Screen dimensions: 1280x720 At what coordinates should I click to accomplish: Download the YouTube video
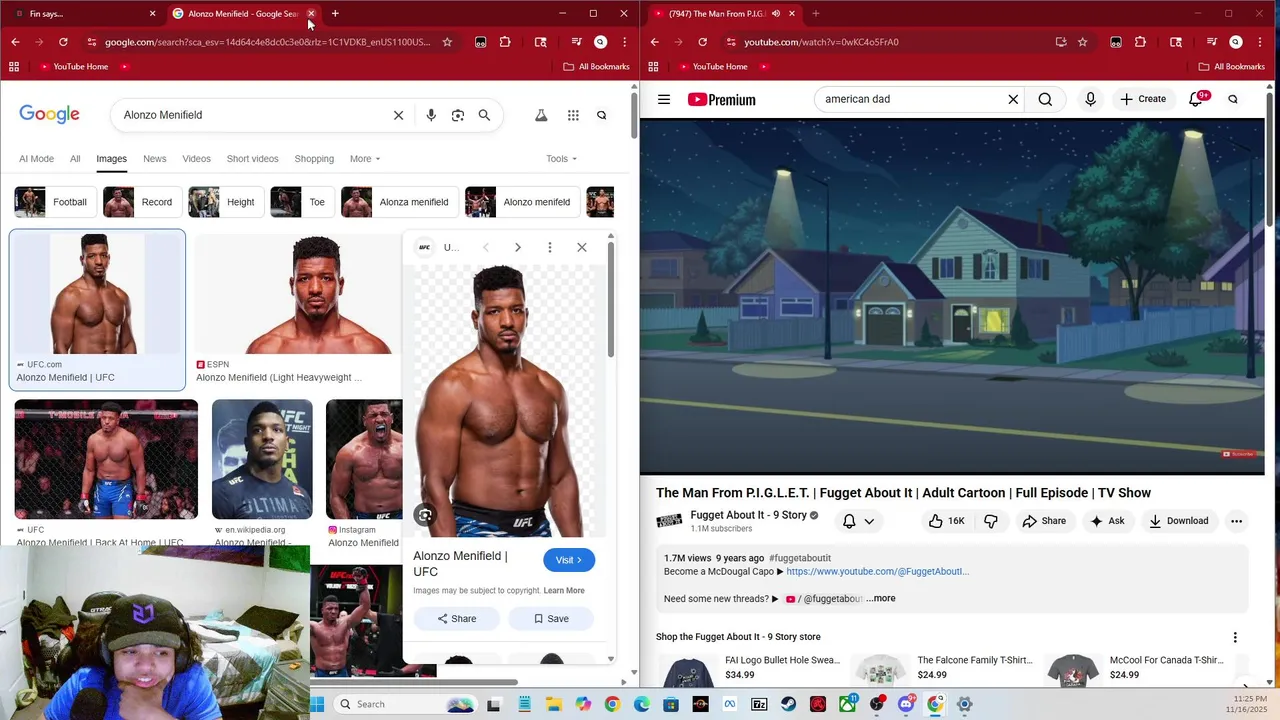(x=1178, y=521)
